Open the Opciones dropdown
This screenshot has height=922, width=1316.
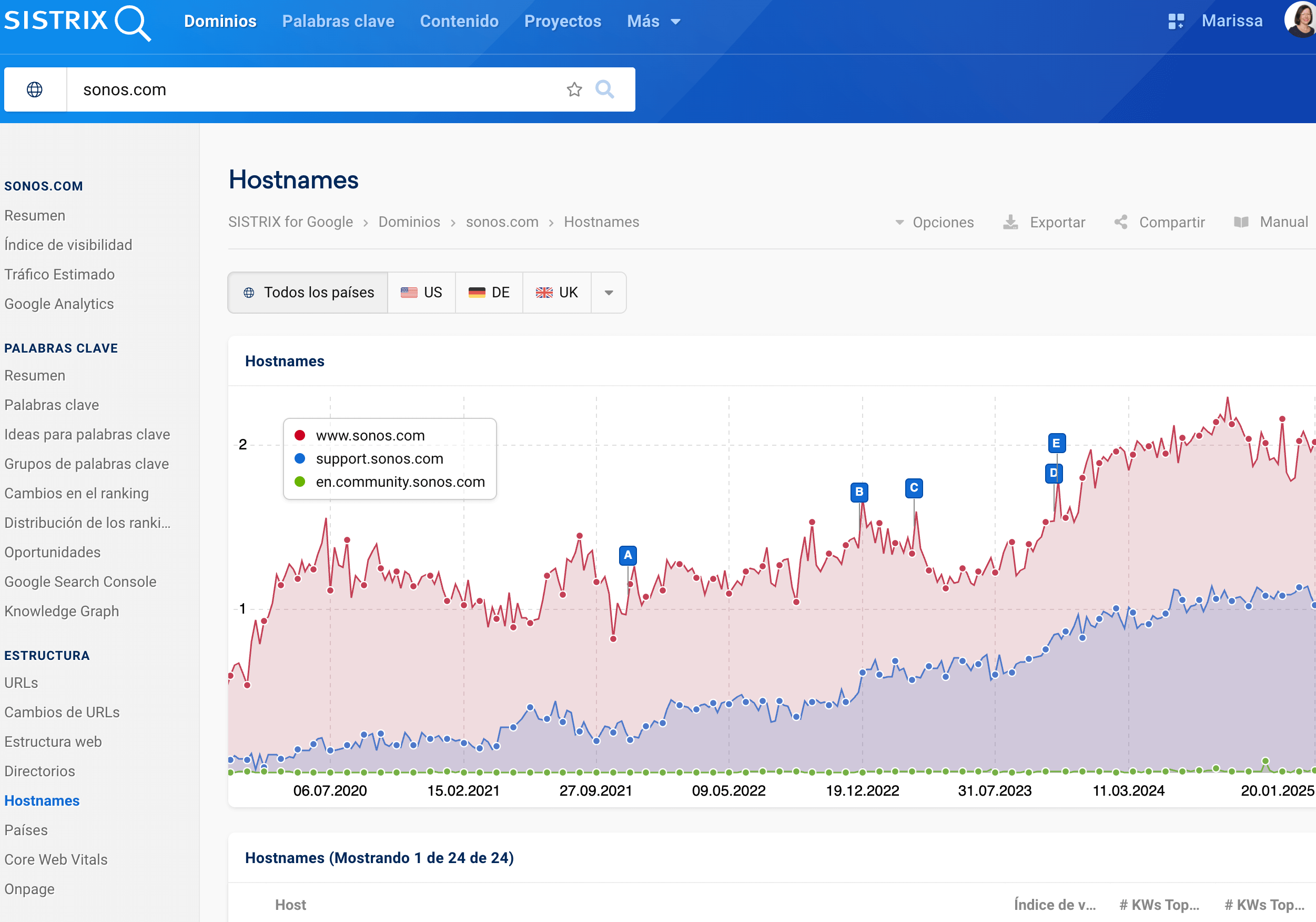point(934,223)
